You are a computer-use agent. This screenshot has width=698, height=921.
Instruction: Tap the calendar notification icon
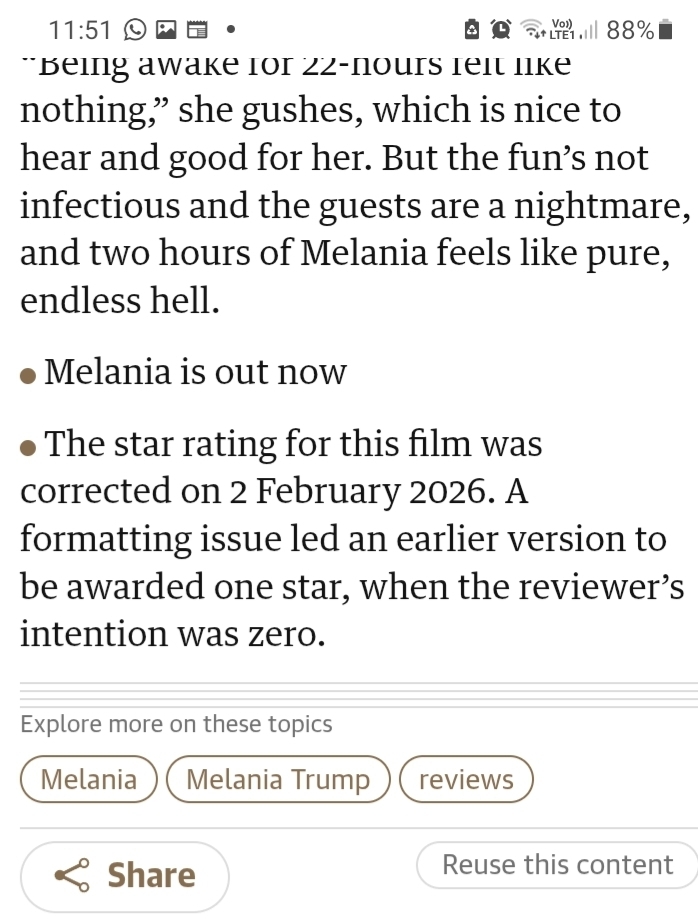click(x=197, y=30)
